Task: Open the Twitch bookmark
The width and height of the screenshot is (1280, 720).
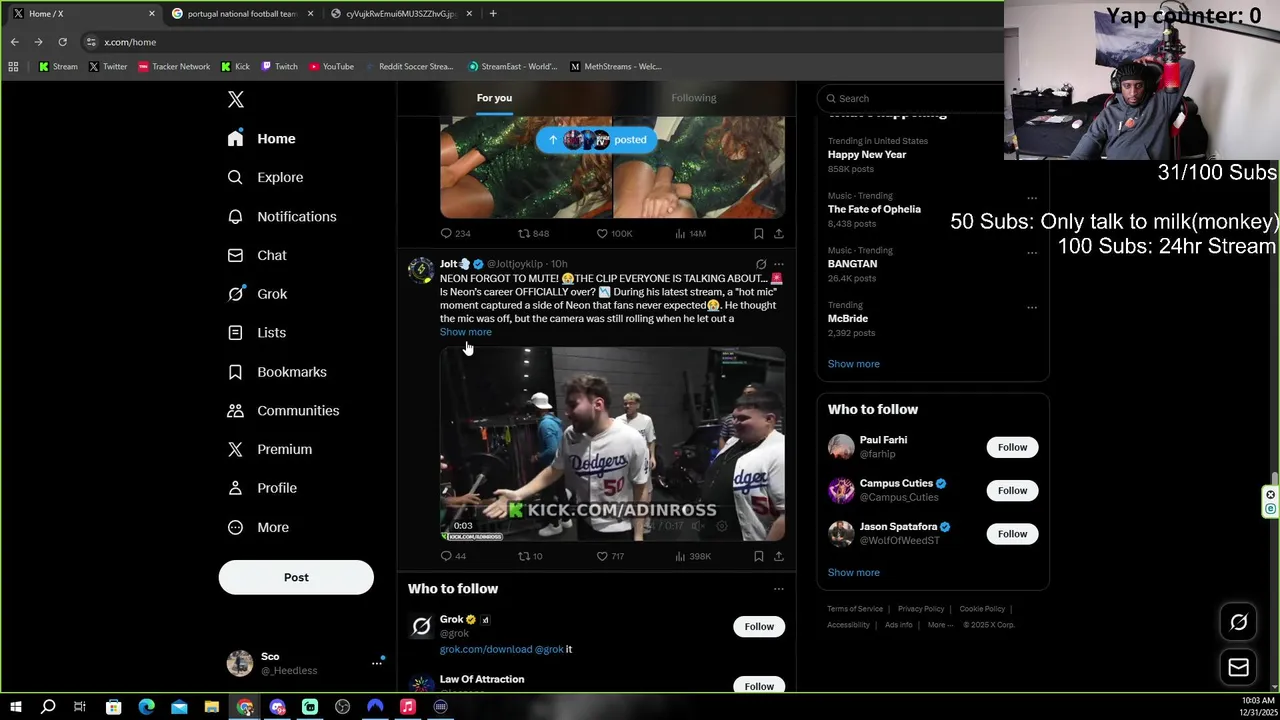Action: pos(279,66)
